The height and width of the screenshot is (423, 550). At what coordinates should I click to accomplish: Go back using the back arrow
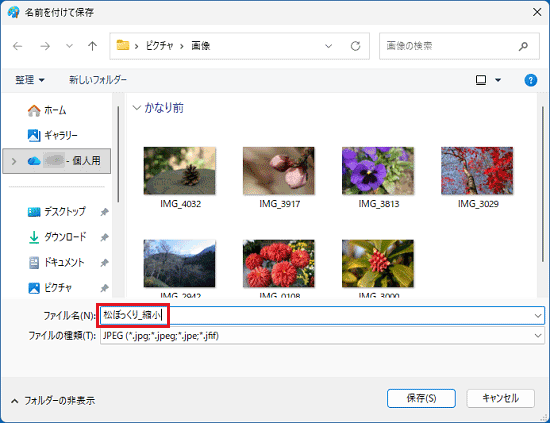tap(18, 46)
